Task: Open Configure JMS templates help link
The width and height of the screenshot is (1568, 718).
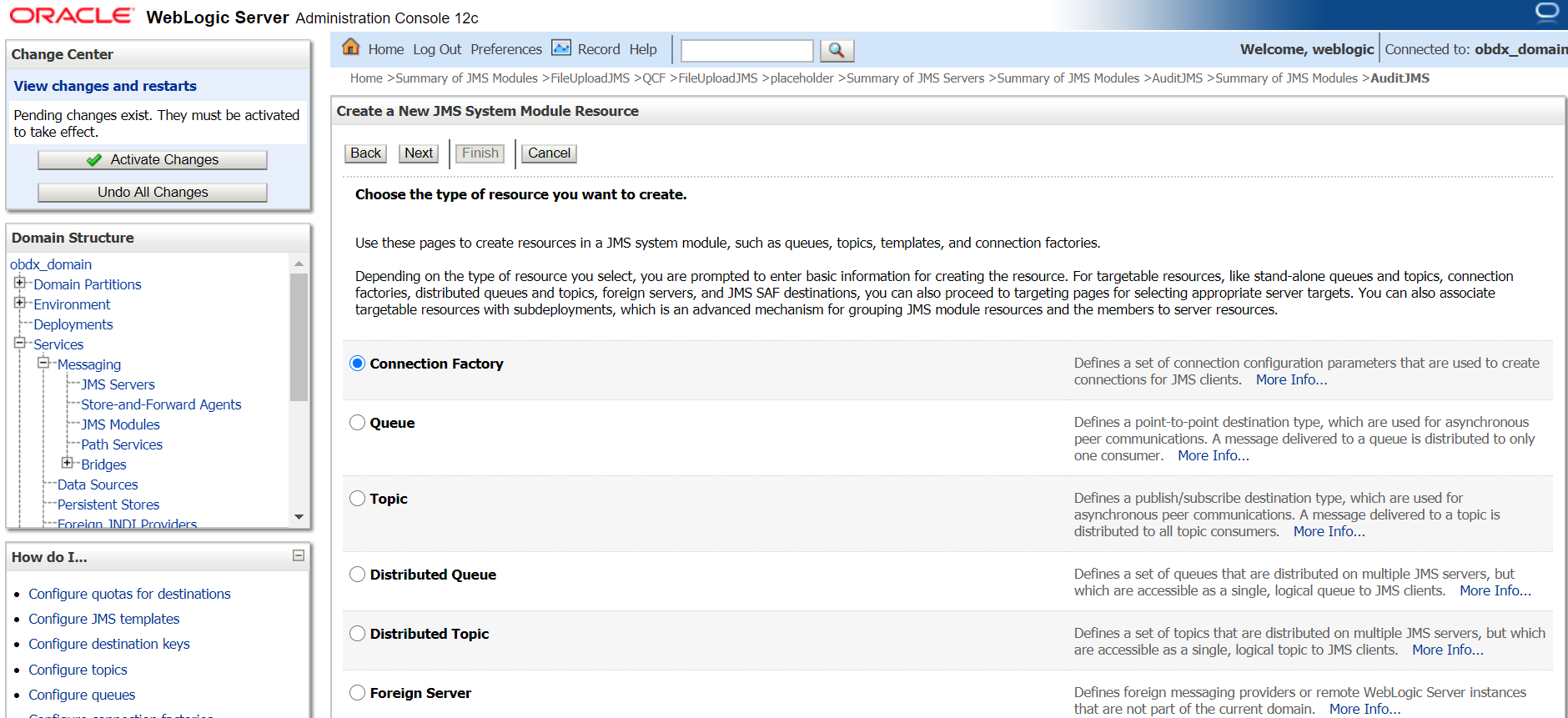Action: point(104,619)
